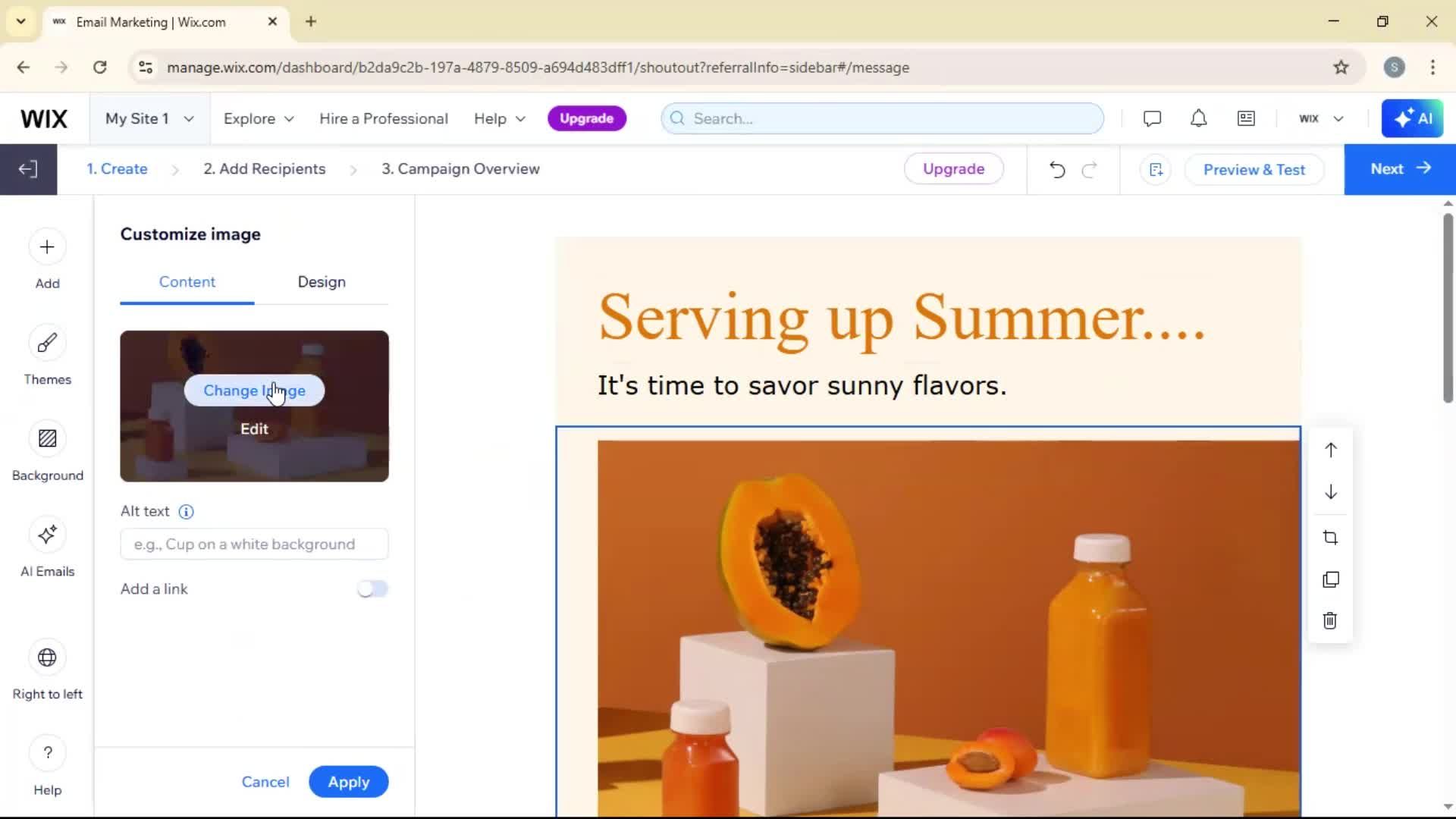Focus the dashboard Search box

point(882,118)
